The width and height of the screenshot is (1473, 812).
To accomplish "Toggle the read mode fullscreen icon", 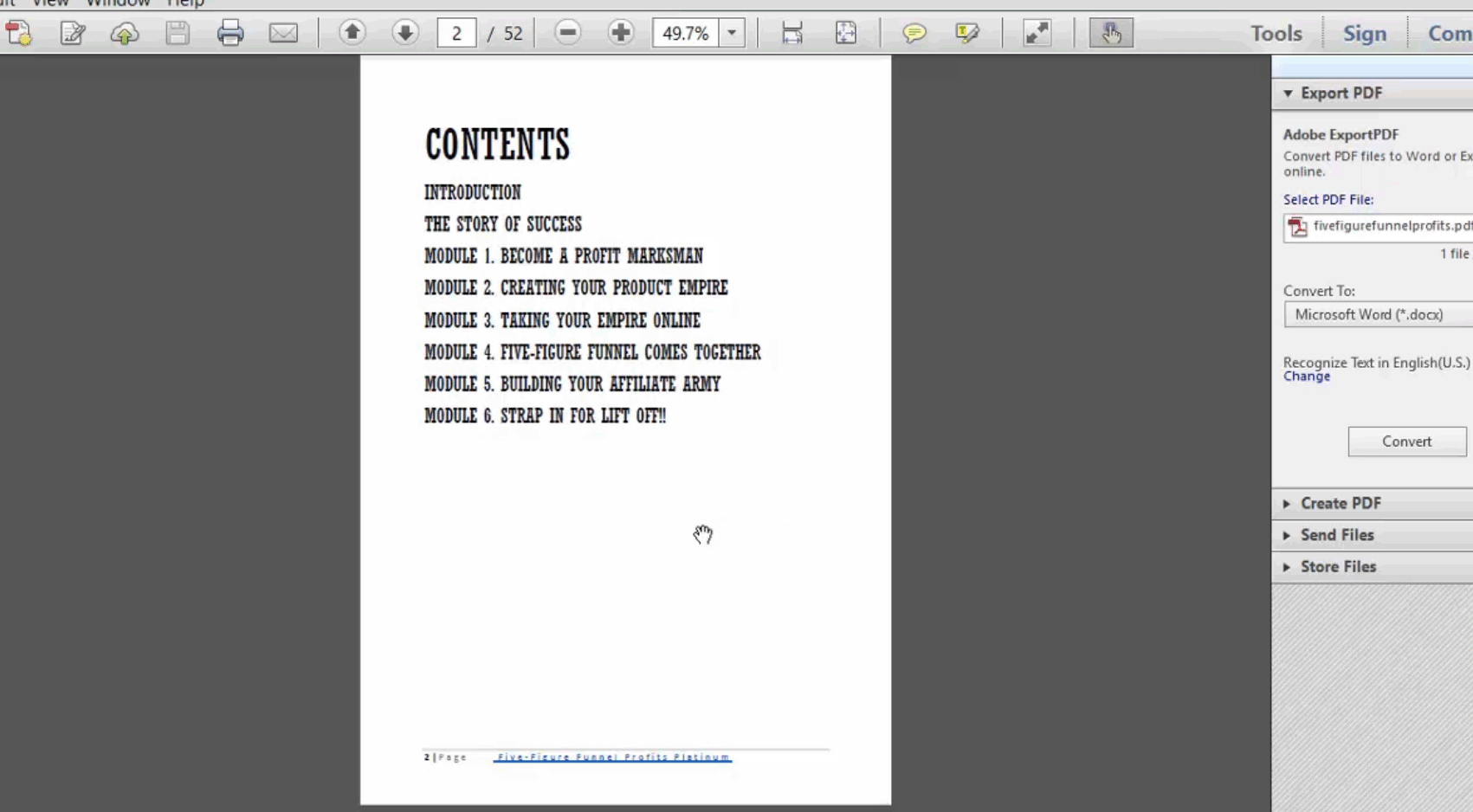I will tap(1037, 33).
